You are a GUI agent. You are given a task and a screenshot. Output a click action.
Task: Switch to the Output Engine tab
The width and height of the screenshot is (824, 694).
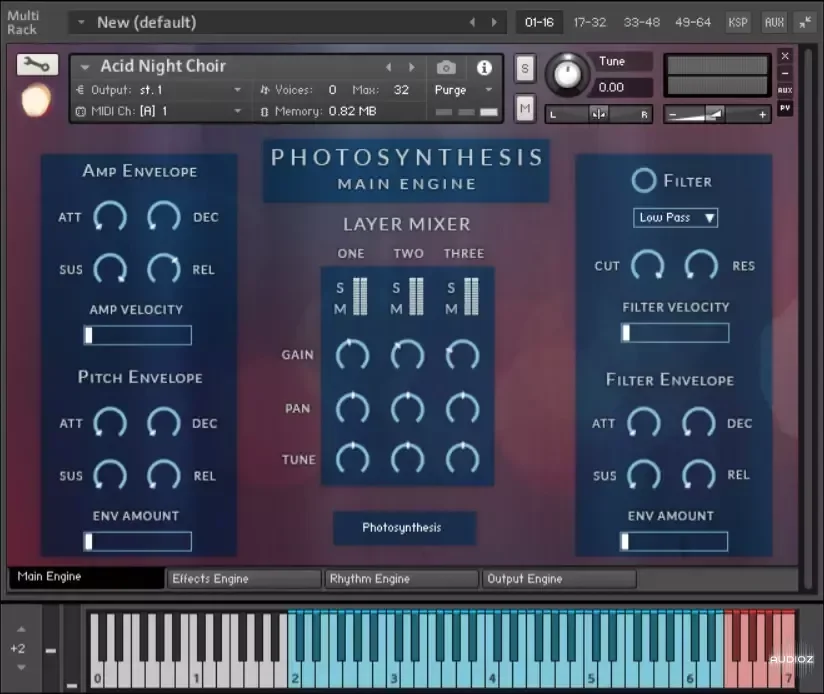click(559, 579)
